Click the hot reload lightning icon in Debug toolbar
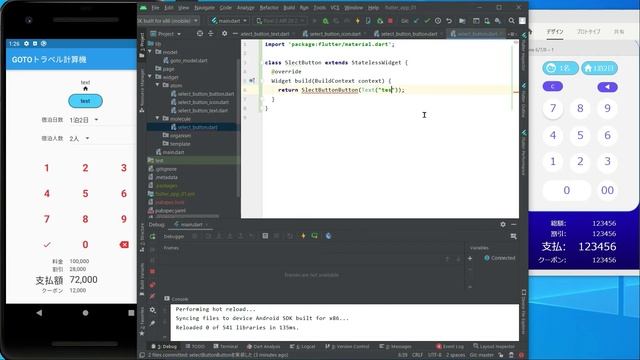The image size is (640, 360). click(x=303, y=236)
